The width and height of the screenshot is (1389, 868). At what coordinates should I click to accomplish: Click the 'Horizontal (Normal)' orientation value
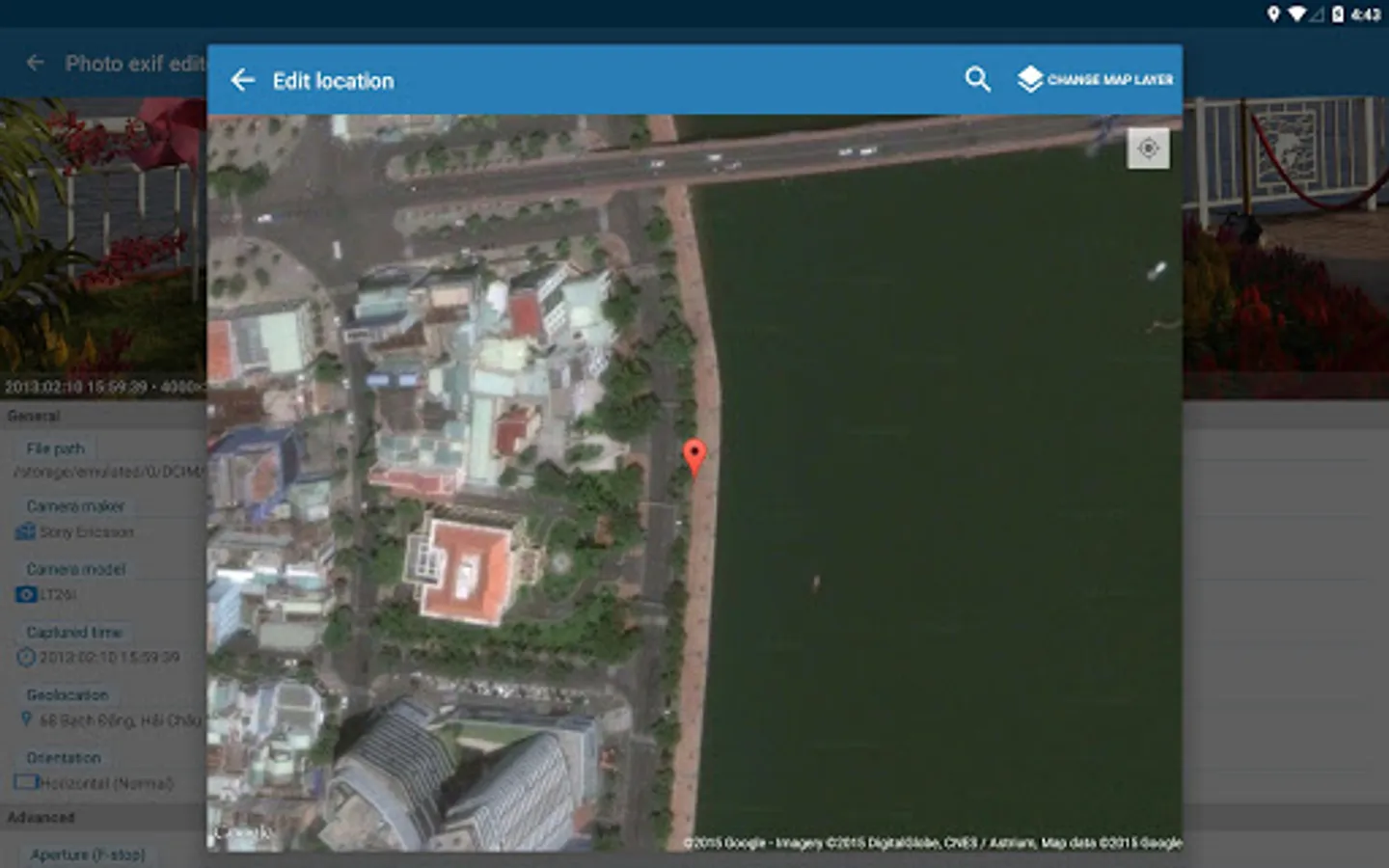[x=106, y=782]
